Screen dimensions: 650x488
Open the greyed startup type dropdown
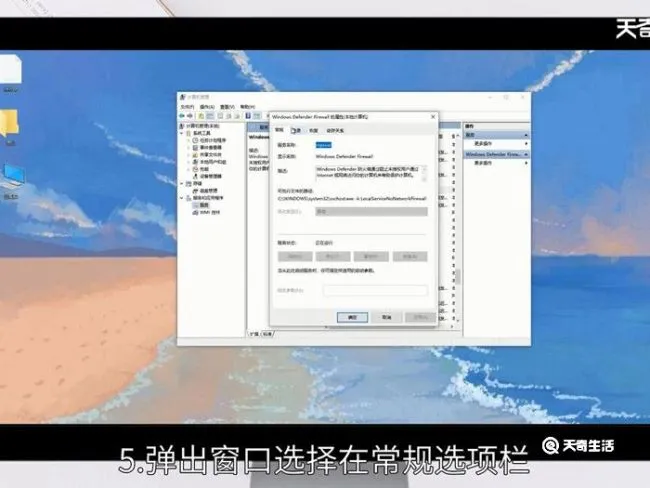click(371, 211)
